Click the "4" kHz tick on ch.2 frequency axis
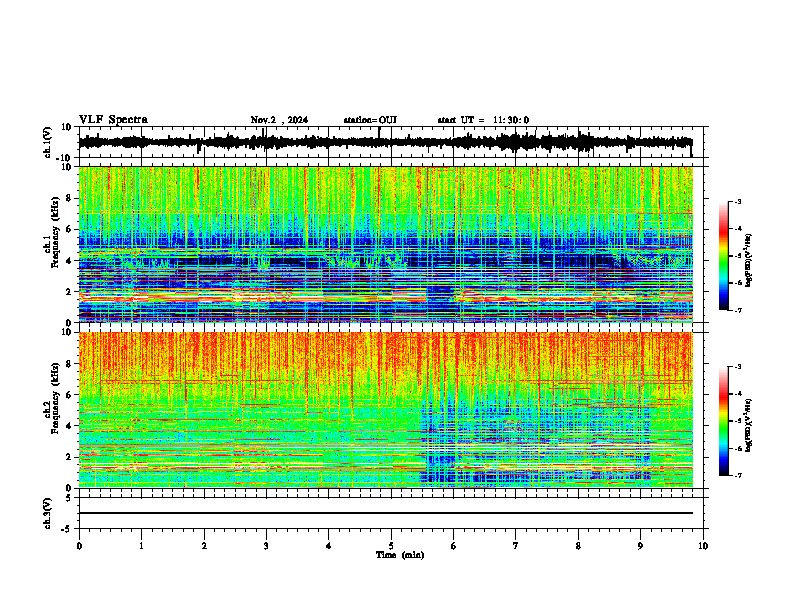Screen dimensions: 792x612 coord(70,426)
